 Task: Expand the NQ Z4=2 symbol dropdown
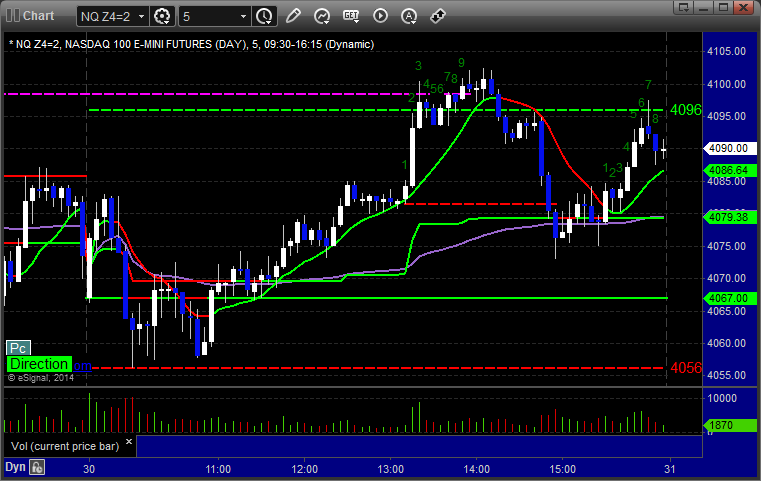pos(141,17)
